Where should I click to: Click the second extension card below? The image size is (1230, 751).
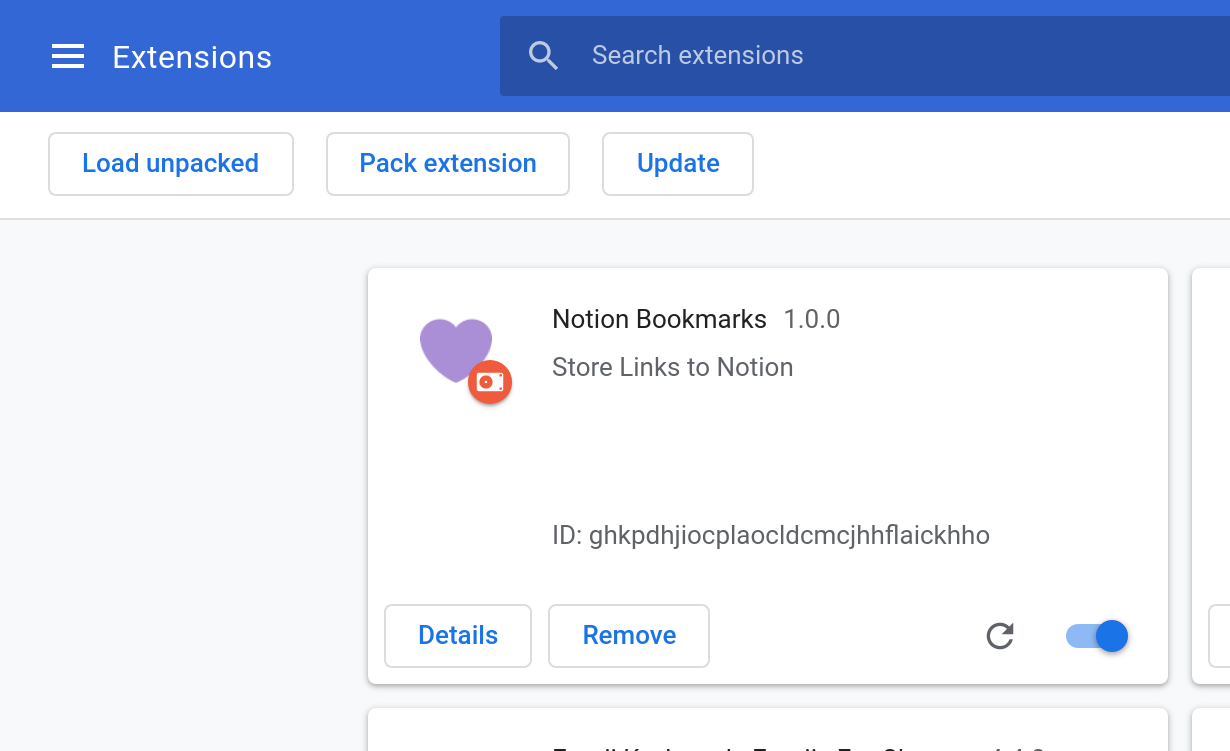(767, 731)
